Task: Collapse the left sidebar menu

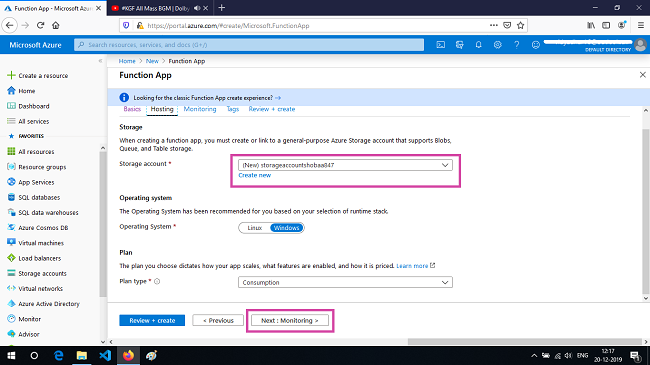Action: coord(100,61)
